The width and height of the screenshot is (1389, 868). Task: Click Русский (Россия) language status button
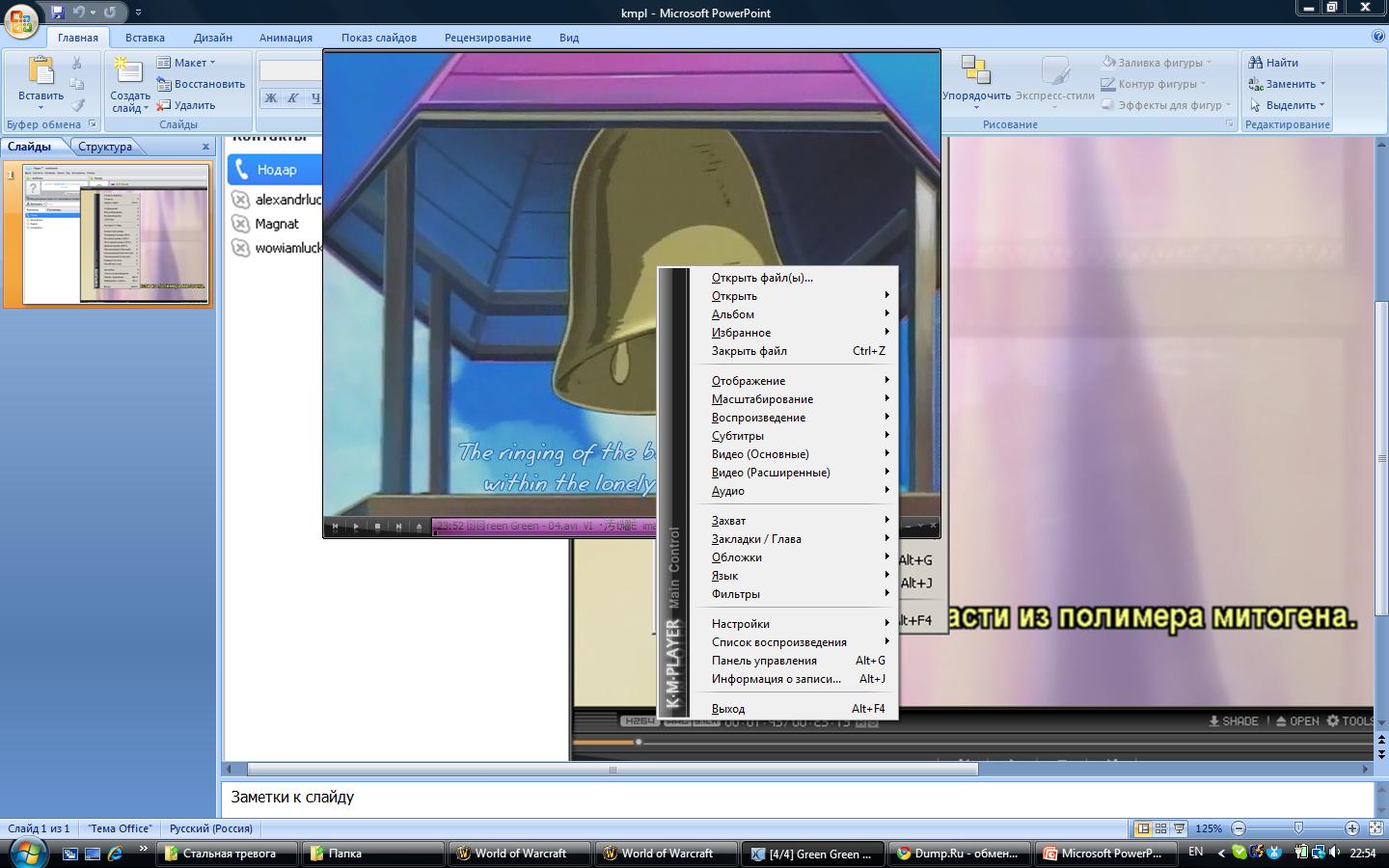211,828
